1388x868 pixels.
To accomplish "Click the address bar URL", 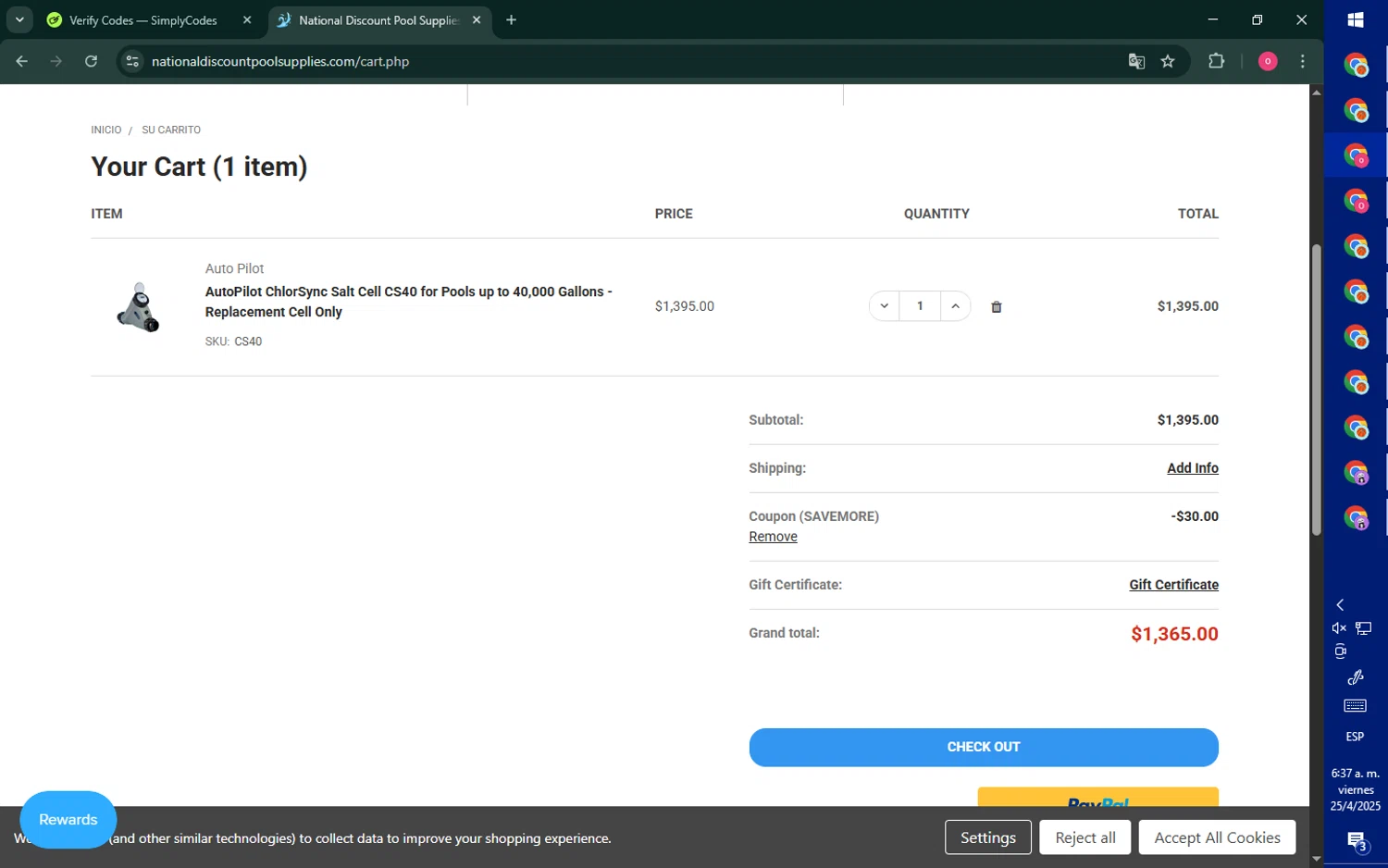I will click(280, 61).
